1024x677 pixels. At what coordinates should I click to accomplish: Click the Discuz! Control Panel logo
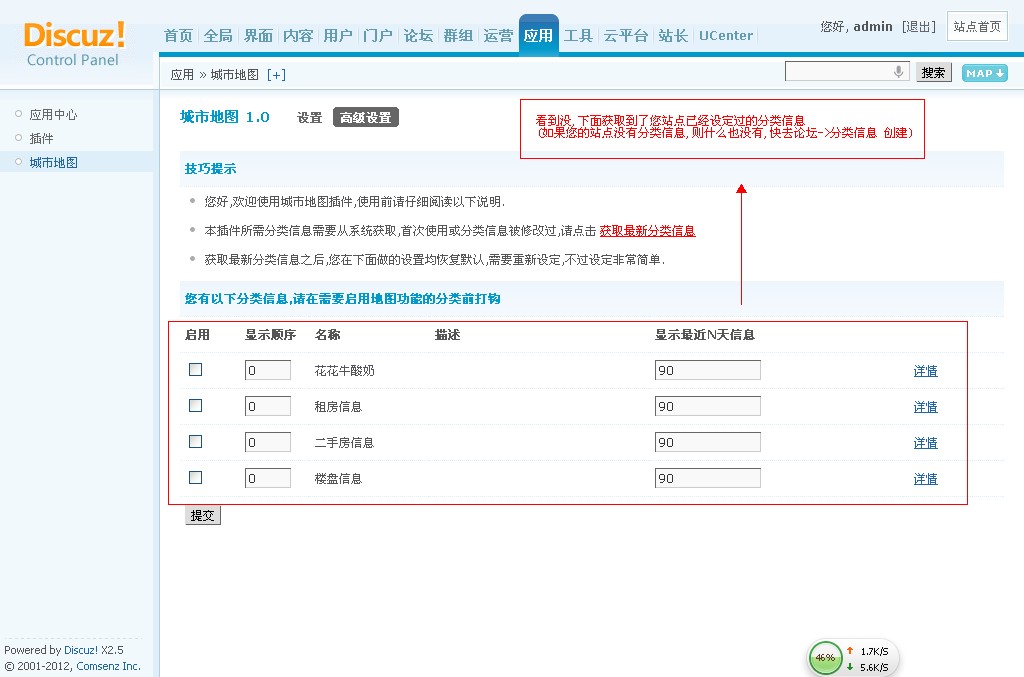coord(74,43)
